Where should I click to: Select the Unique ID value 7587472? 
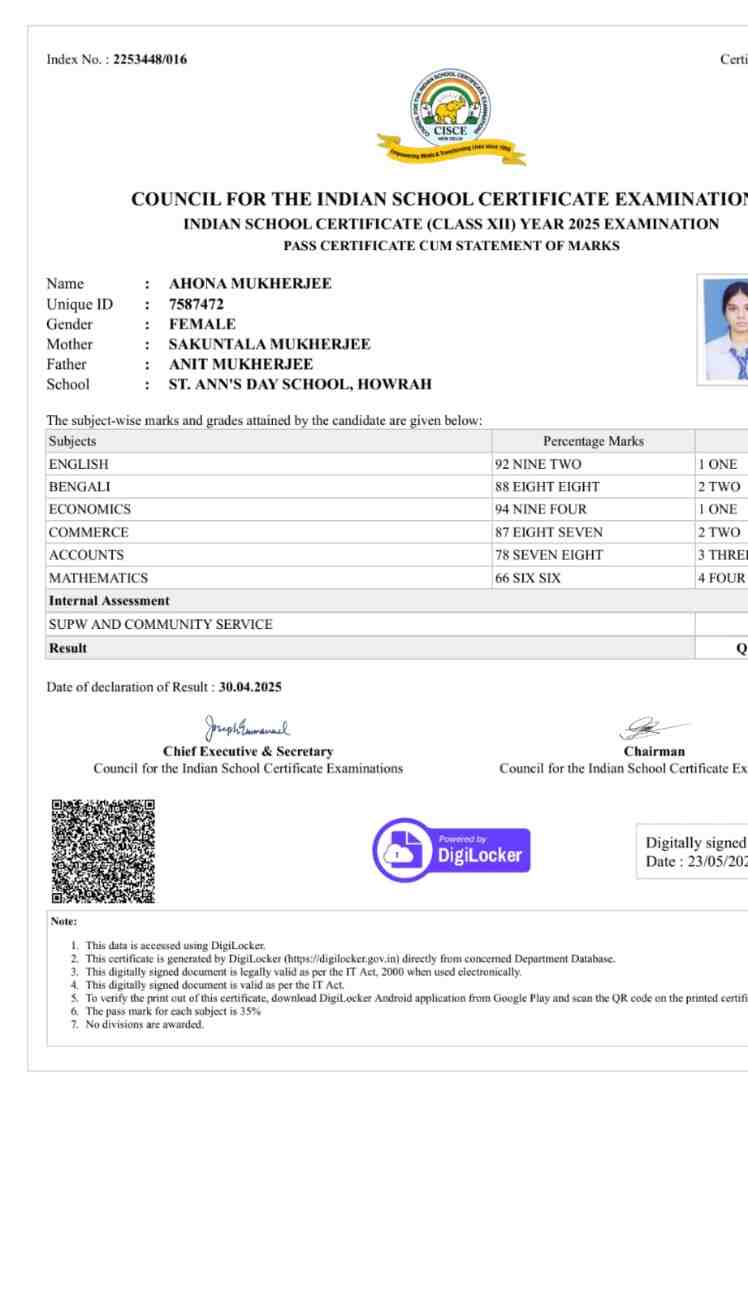pos(197,304)
